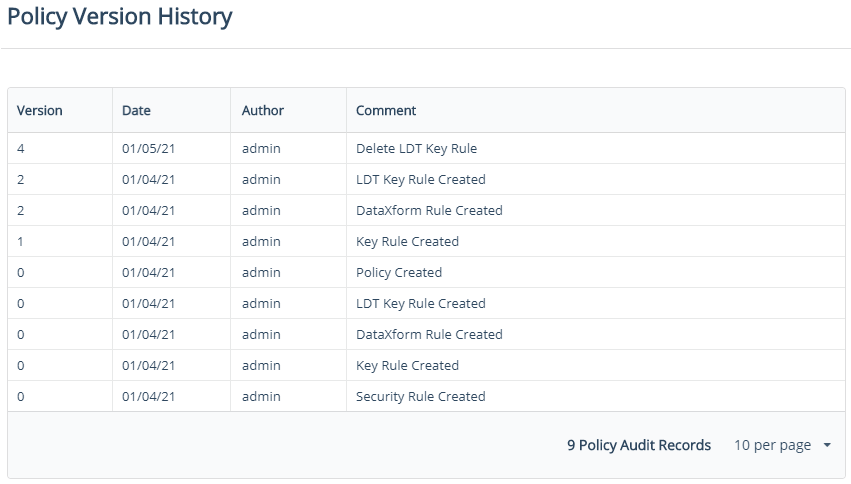Select version 0 link for DataXform Rule Created
This screenshot has width=851, height=484.
click(21, 335)
